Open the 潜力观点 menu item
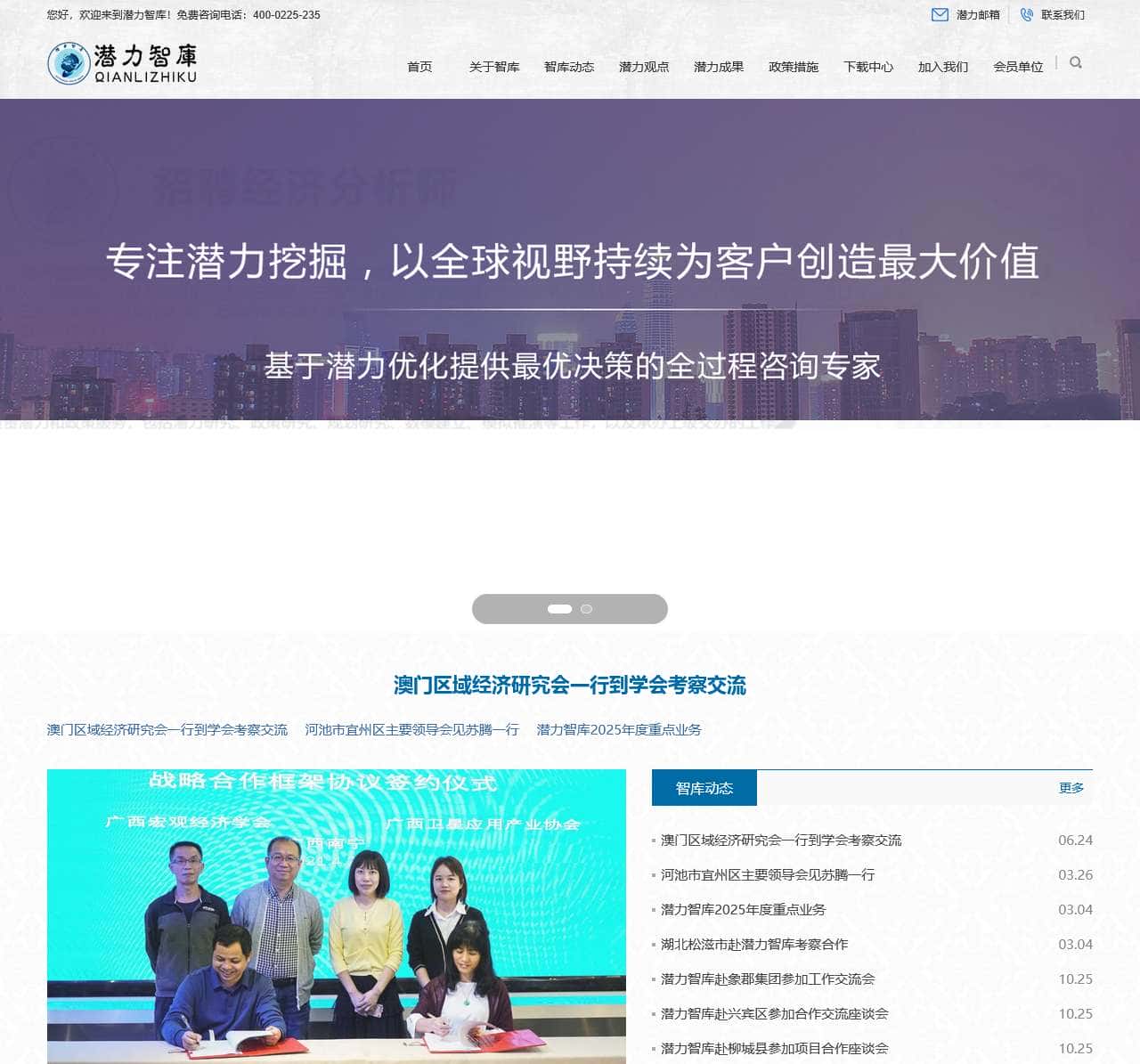 coord(644,65)
